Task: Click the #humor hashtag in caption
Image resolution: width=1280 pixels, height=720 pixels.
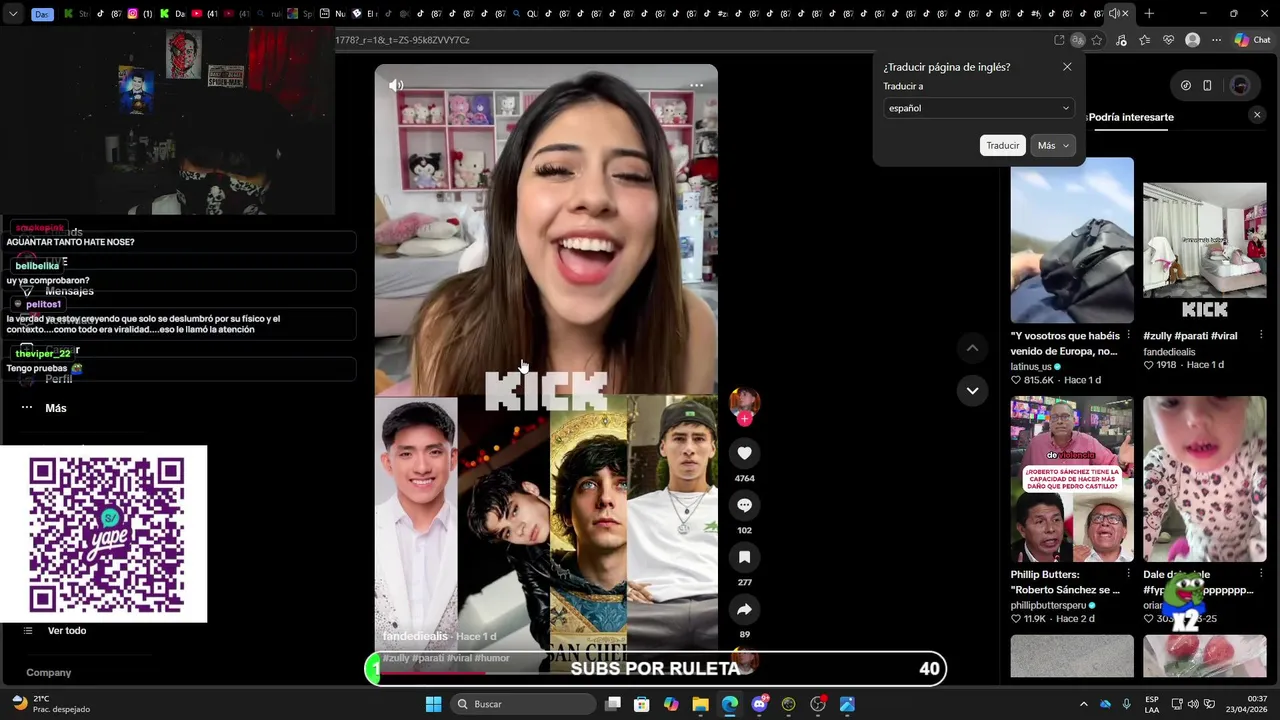Action: [492, 658]
